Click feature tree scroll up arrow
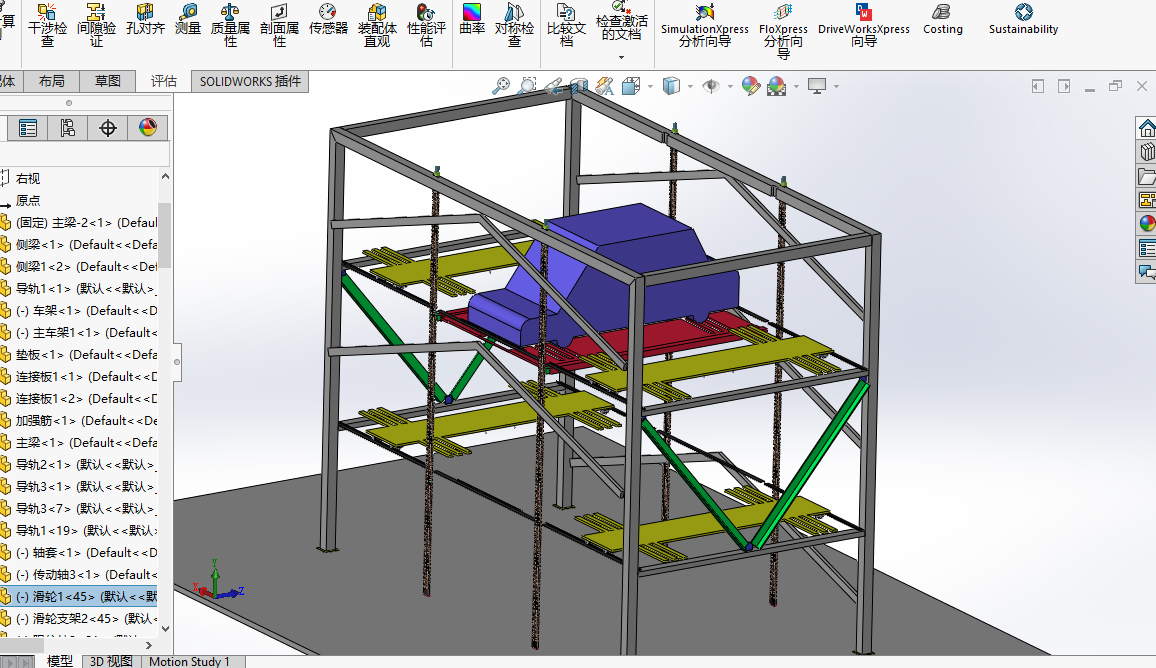Screen dimensions: 1156x668 (165, 177)
